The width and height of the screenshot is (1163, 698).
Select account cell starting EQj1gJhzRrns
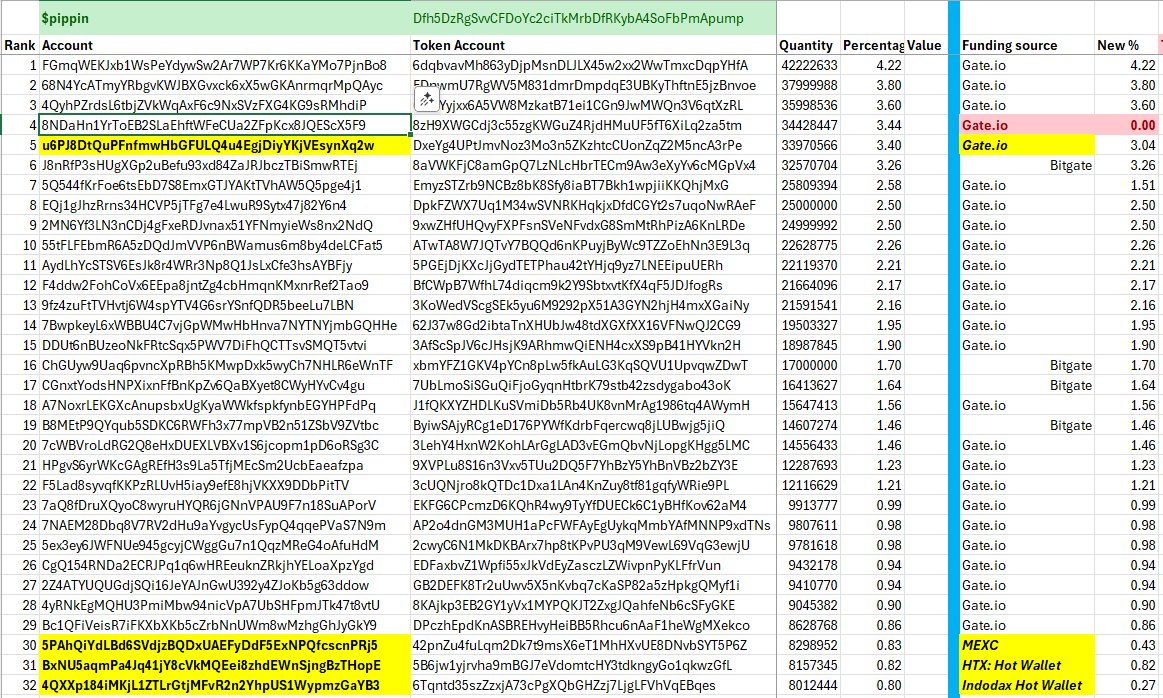(x=225, y=205)
